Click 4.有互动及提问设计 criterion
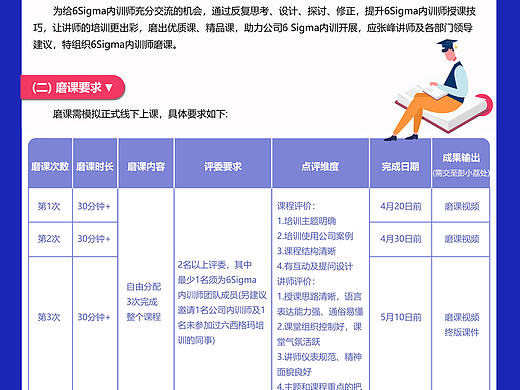520x390 pixels. click(315, 266)
